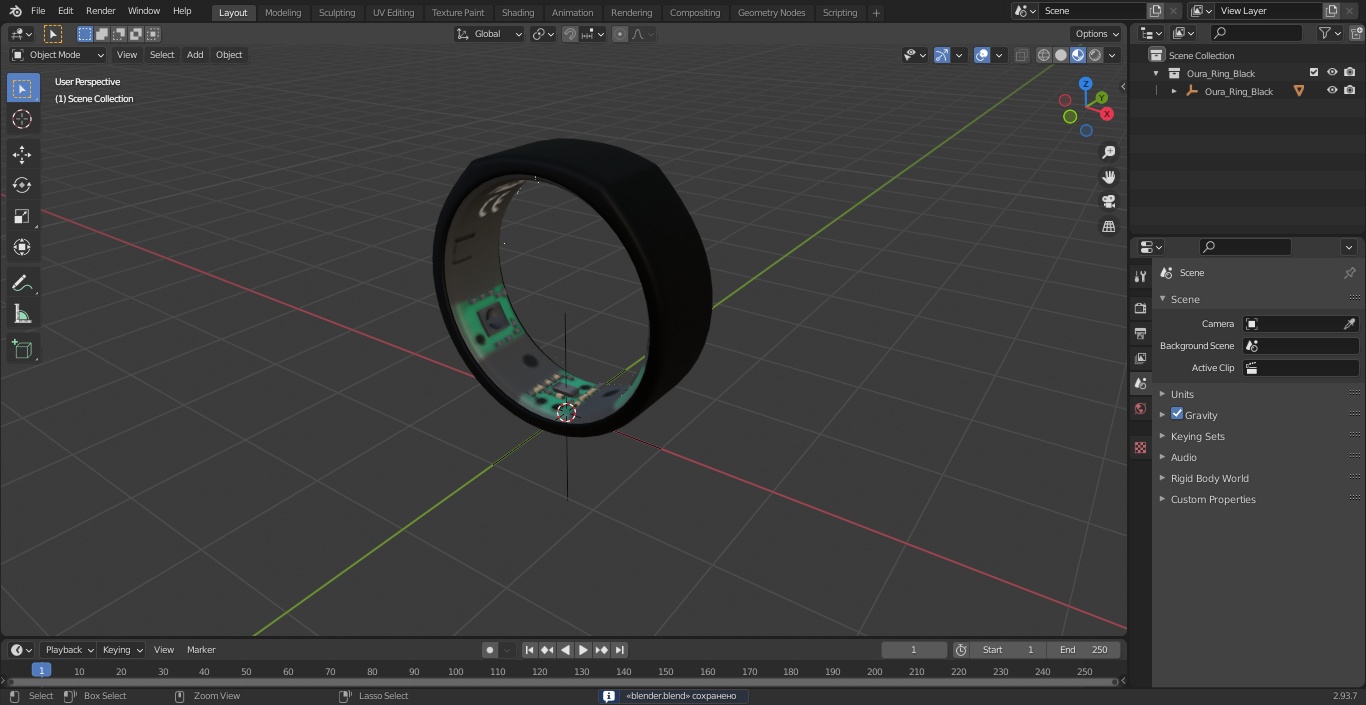Uncheck Oura_Ring_Black collection exclude checkbox

[1314, 73]
